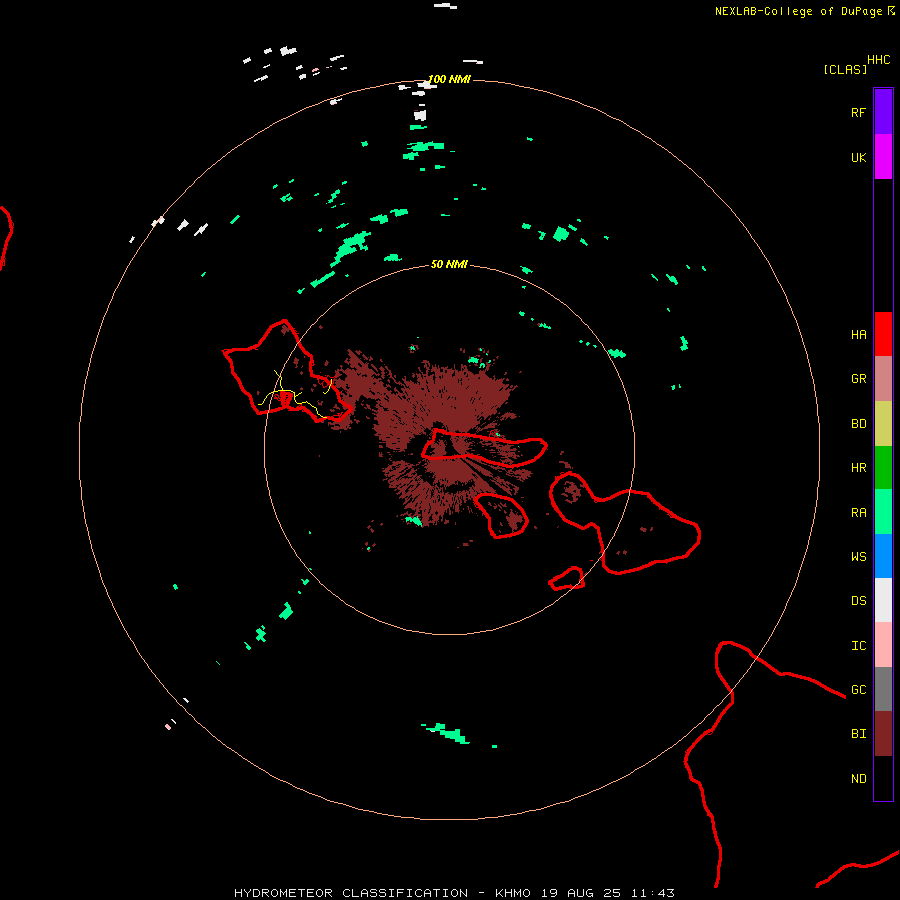Click the WS legend label
900x900 pixels.
[x=858, y=557]
